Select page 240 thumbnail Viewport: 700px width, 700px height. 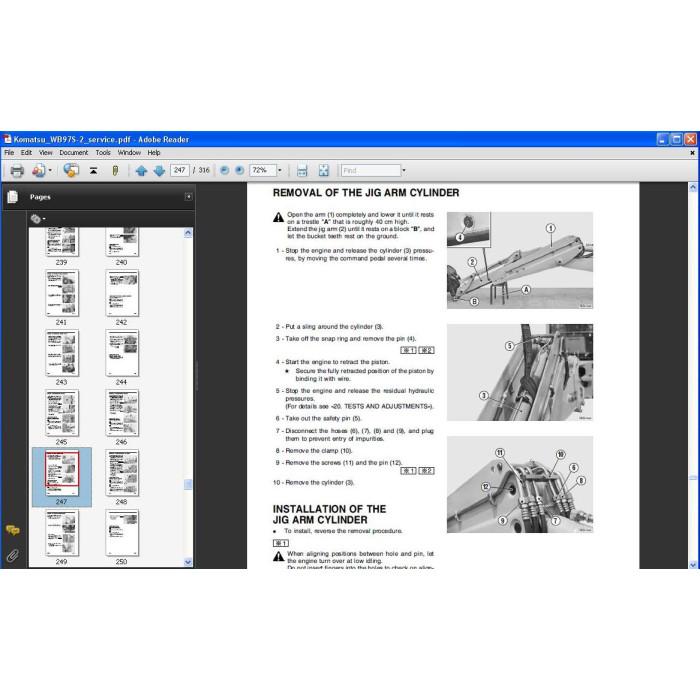pos(122,242)
